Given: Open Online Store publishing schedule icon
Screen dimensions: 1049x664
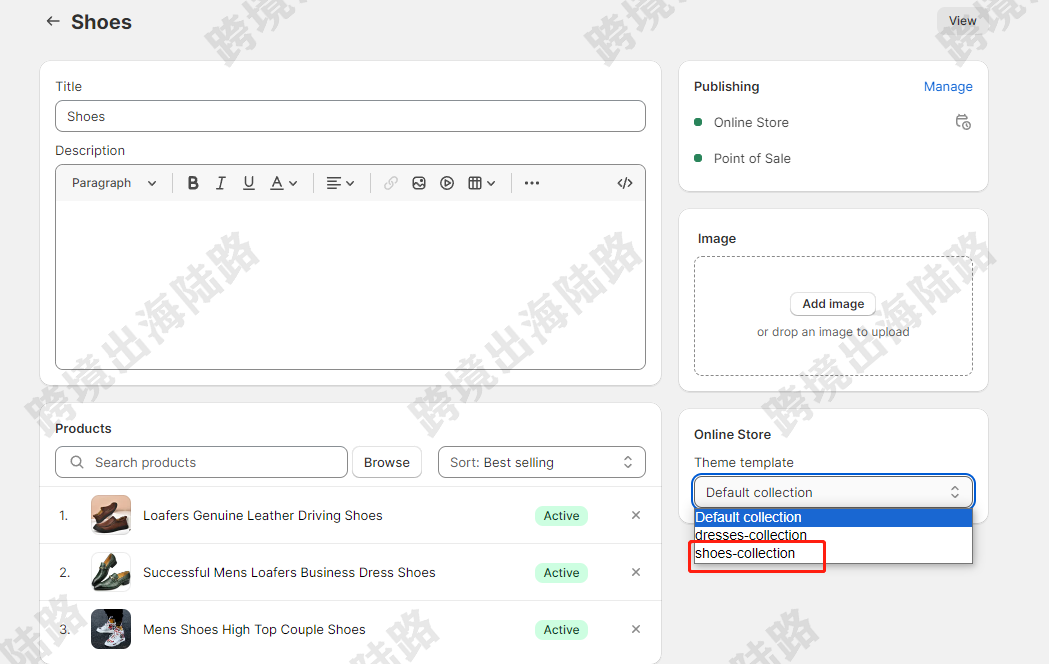Looking at the screenshot, I should (x=962, y=122).
